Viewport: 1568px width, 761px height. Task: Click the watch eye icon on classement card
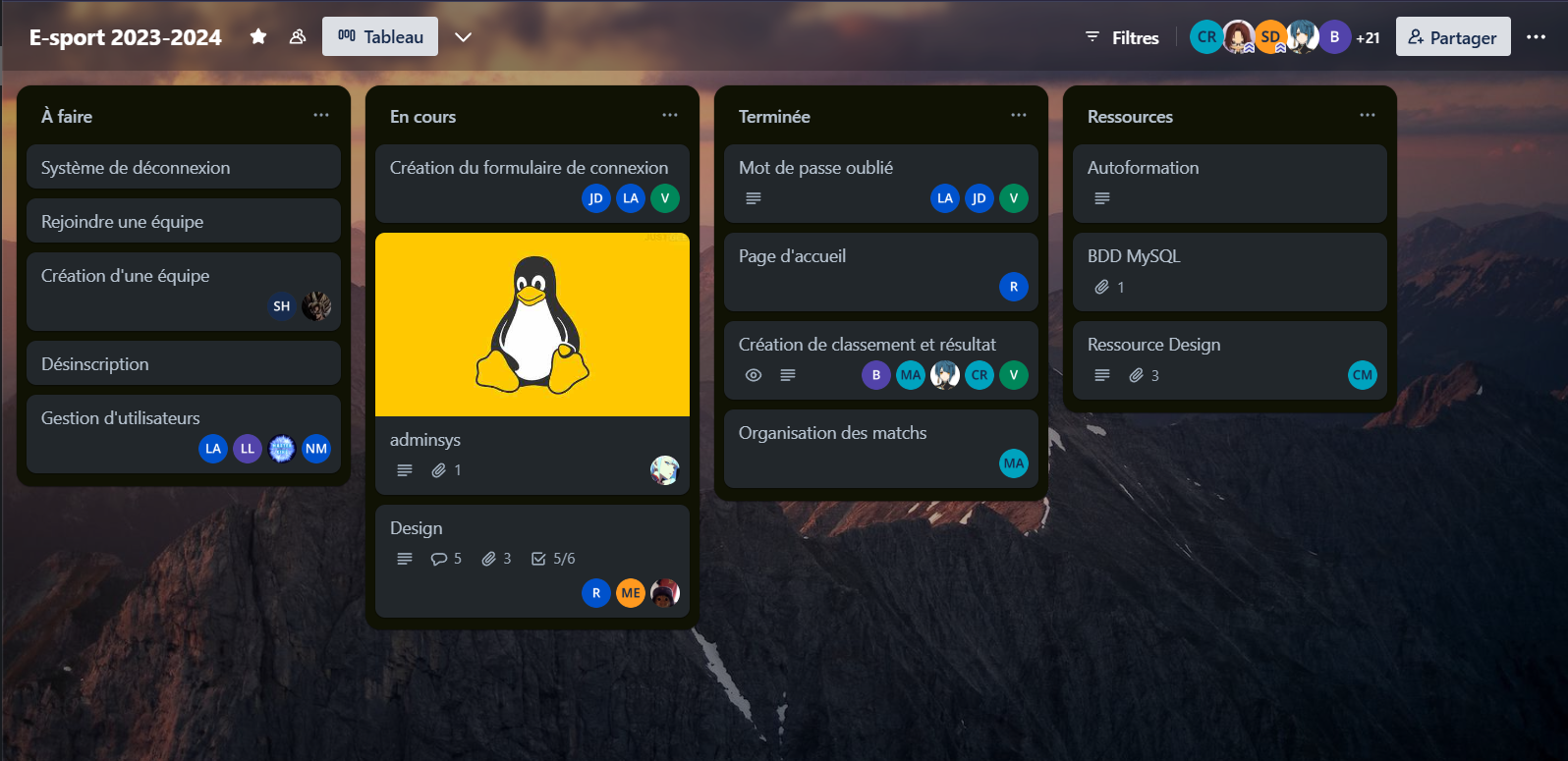754,375
